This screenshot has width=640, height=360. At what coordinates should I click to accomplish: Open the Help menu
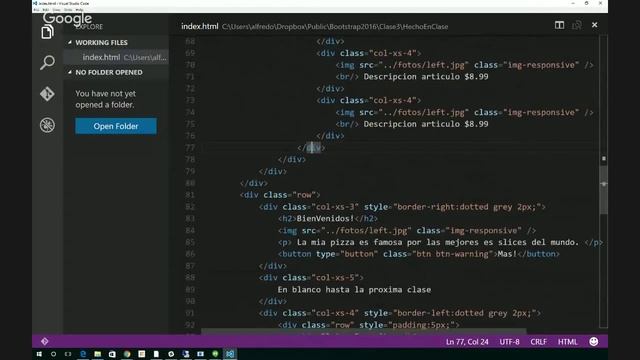click(x=80, y=10)
